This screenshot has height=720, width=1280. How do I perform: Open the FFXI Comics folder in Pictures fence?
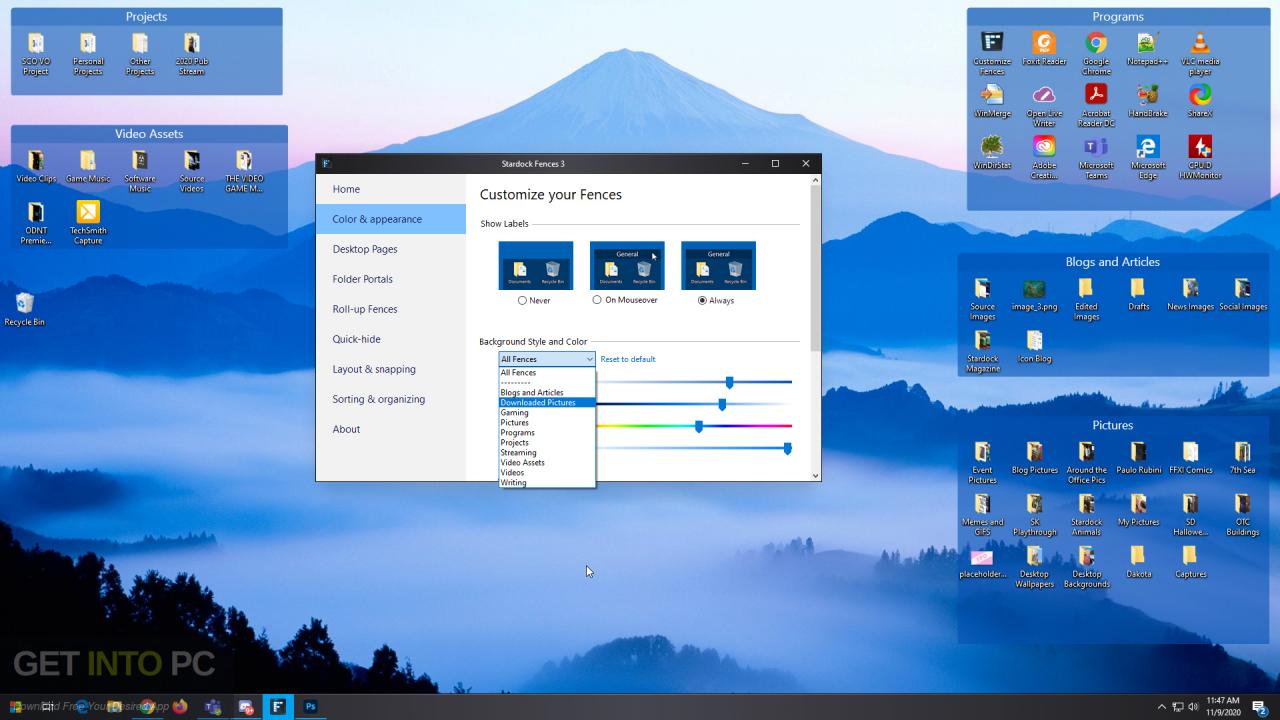tap(1190, 452)
